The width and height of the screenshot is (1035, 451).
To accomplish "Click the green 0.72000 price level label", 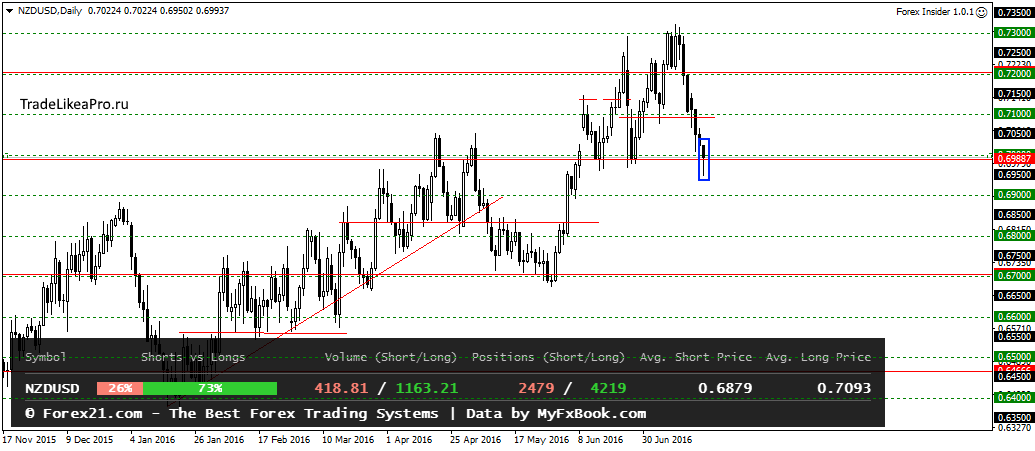I will point(1014,73).
